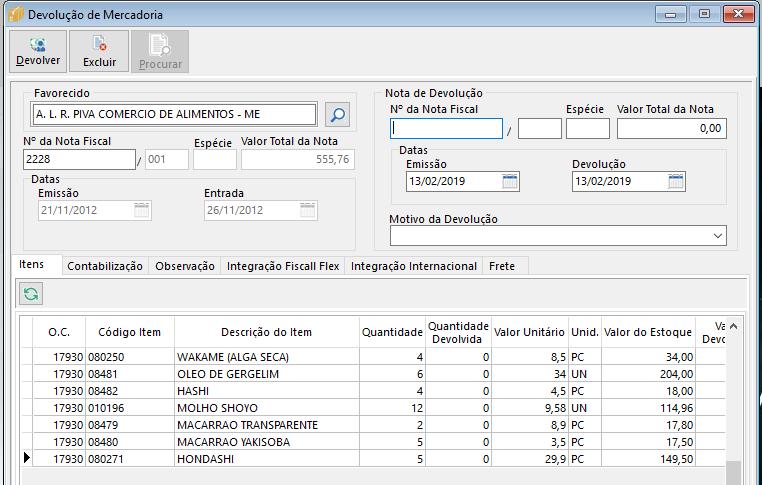Select the HASHI item row
This screenshot has width=762, height=485.
tap(373, 391)
